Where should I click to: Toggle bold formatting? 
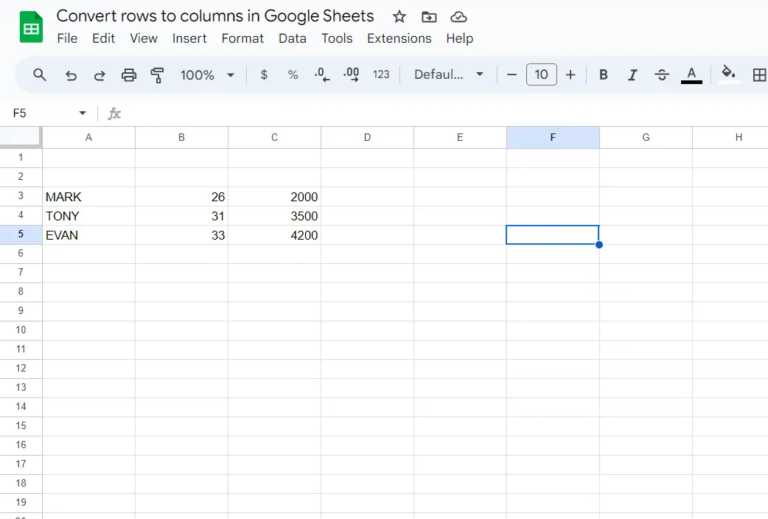(603, 75)
